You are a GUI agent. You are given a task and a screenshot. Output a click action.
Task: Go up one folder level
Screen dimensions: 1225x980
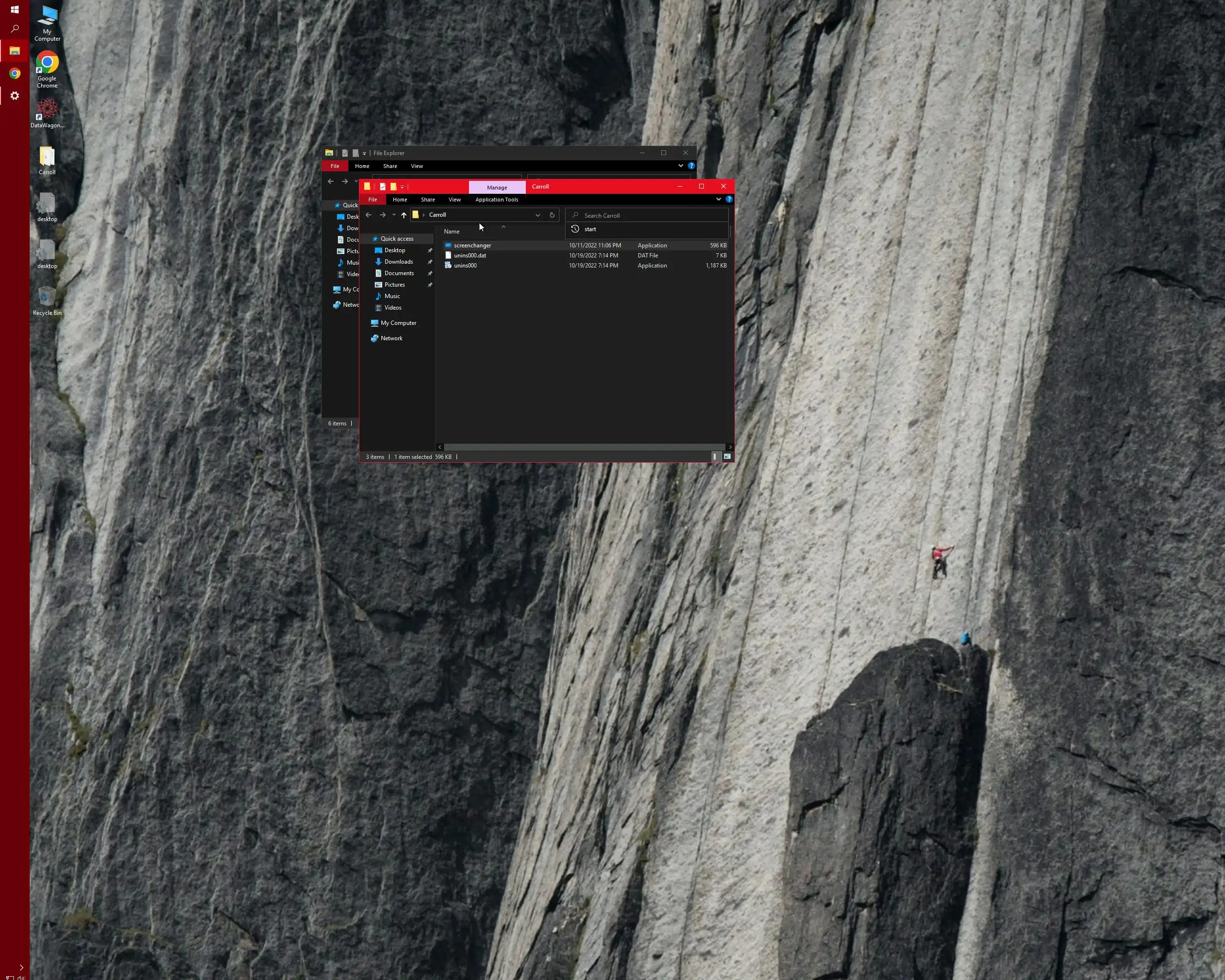[x=403, y=215]
